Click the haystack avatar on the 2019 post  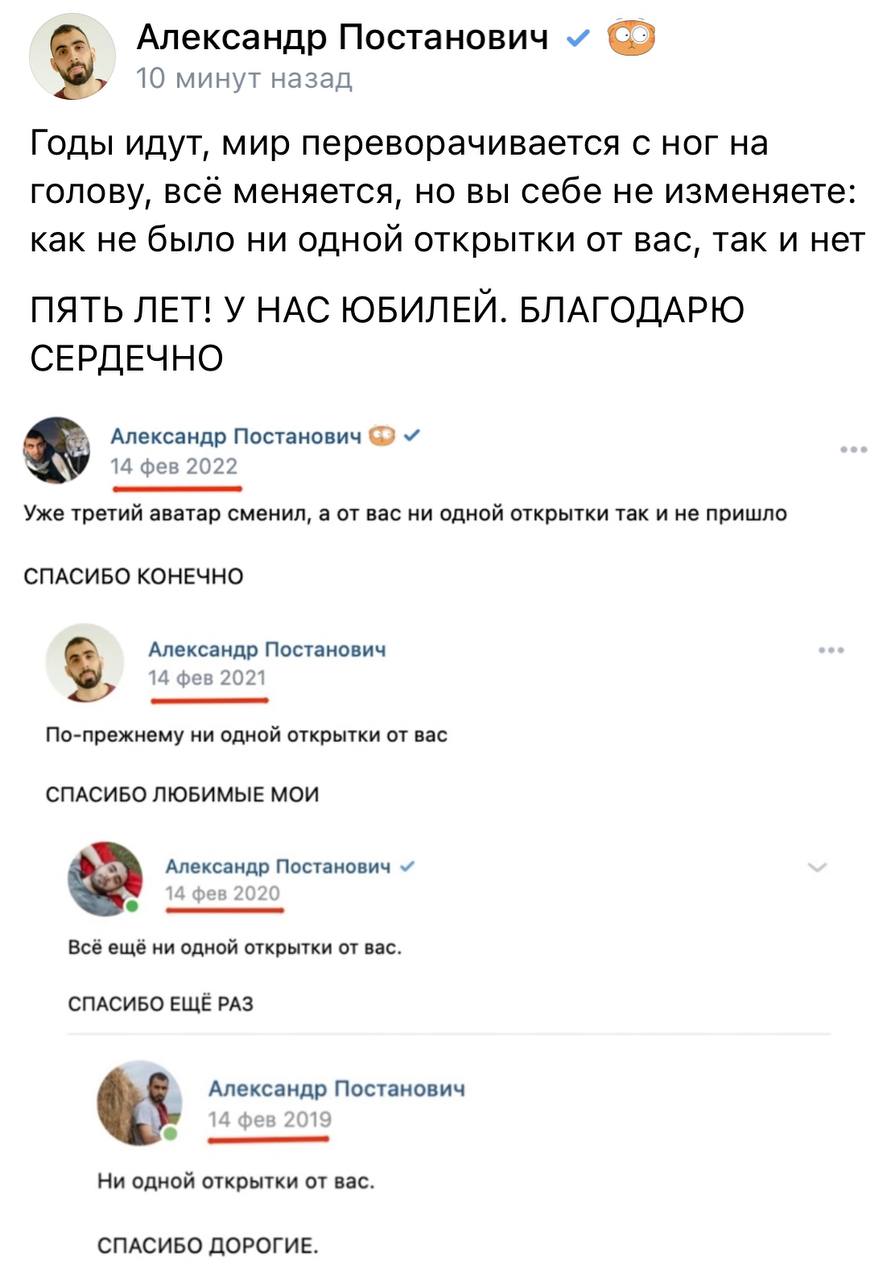click(139, 1103)
